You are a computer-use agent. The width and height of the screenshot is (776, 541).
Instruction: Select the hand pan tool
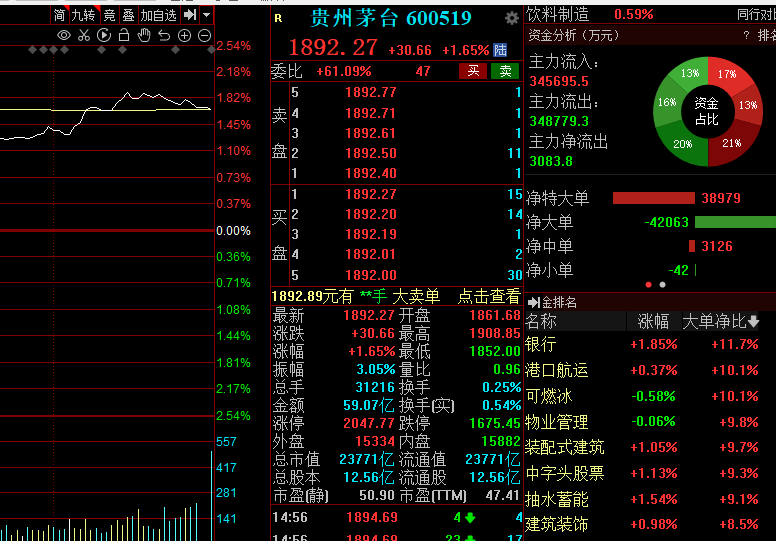pyautogui.click(x=144, y=35)
